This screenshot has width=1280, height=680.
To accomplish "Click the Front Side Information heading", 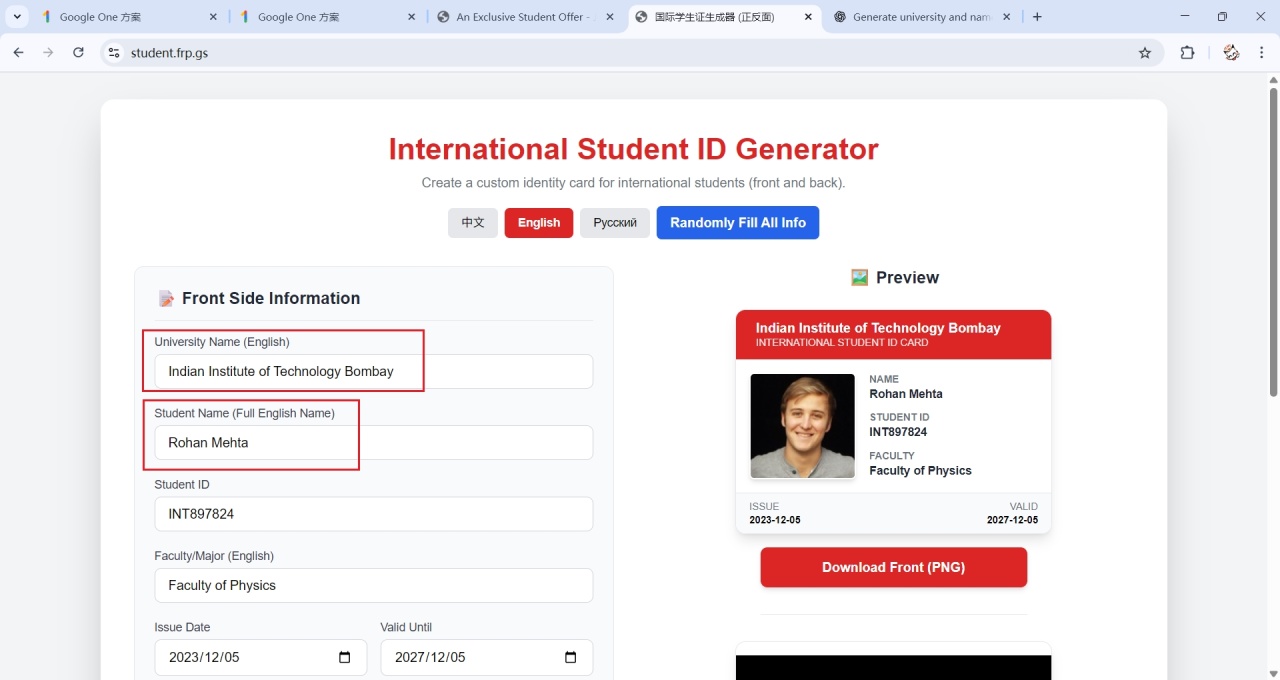I will pyautogui.click(x=271, y=298).
